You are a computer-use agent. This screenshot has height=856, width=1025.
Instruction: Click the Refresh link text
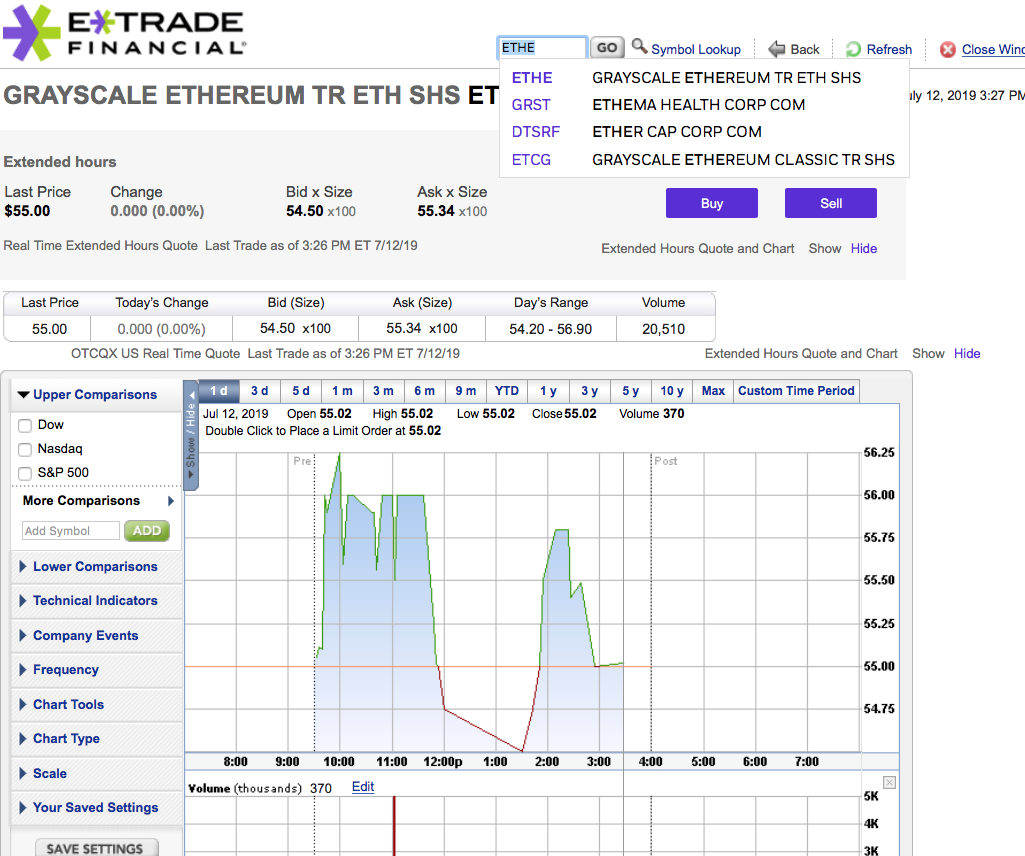pos(889,49)
